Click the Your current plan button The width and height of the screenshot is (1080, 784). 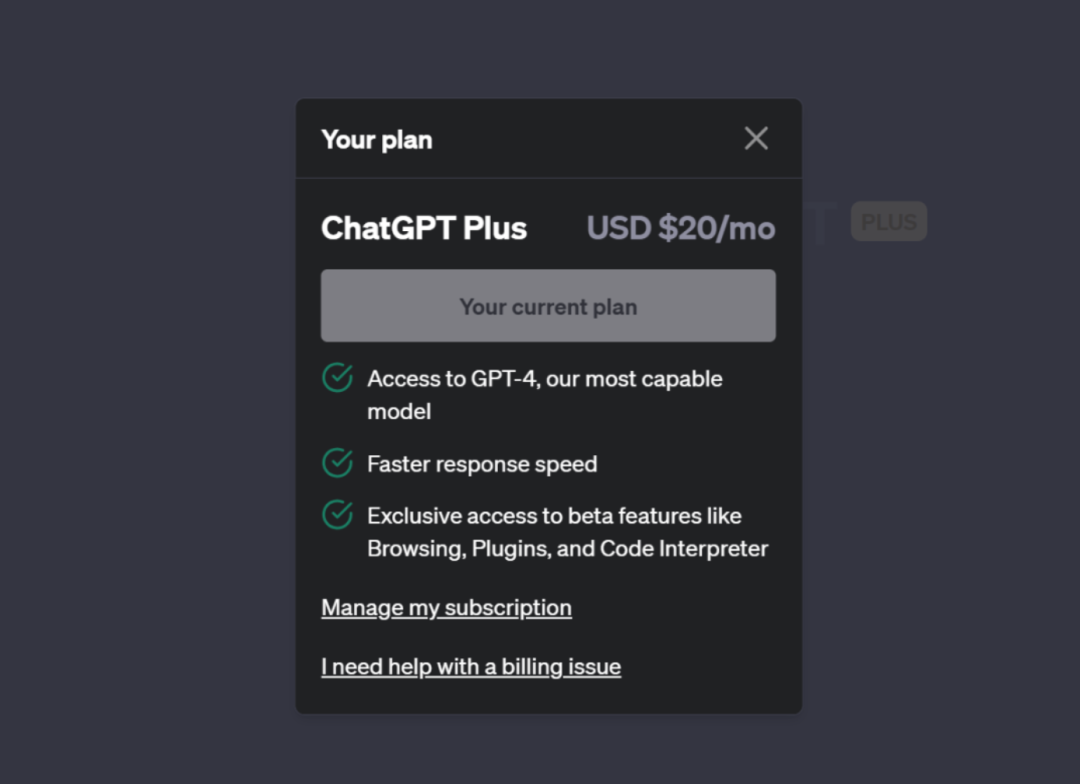548,306
